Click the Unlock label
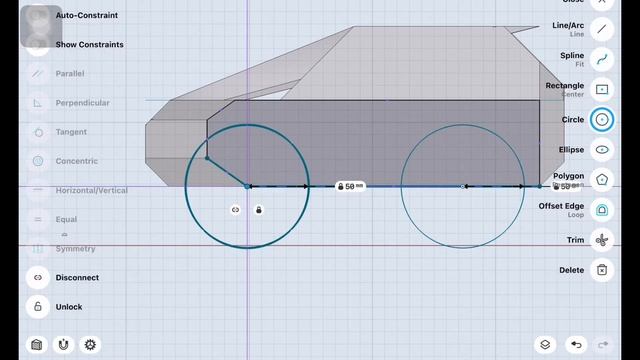Viewport: 640px width, 360px height. click(69, 307)
